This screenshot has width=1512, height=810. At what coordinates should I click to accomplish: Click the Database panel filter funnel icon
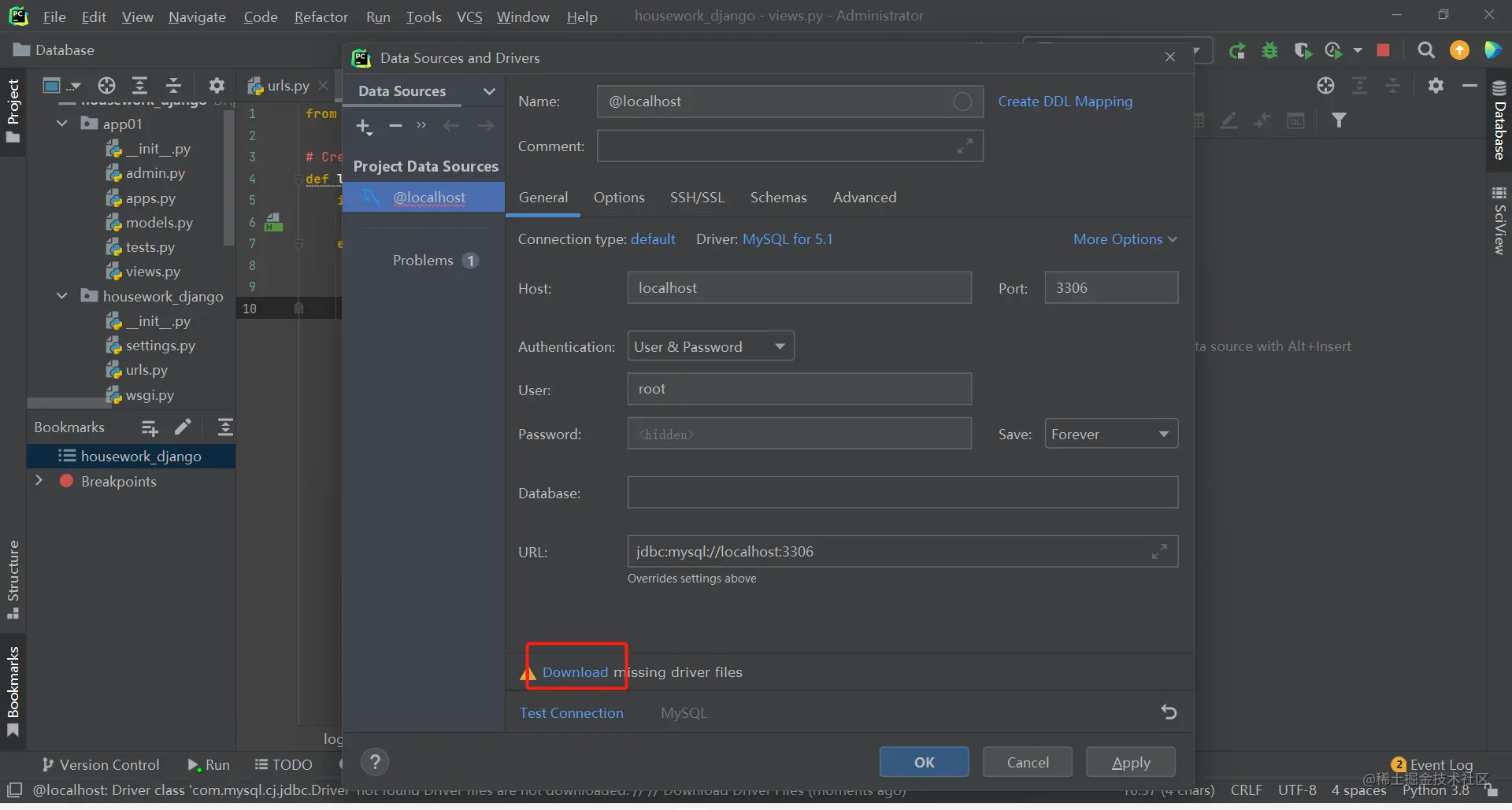click(1339, 120)
